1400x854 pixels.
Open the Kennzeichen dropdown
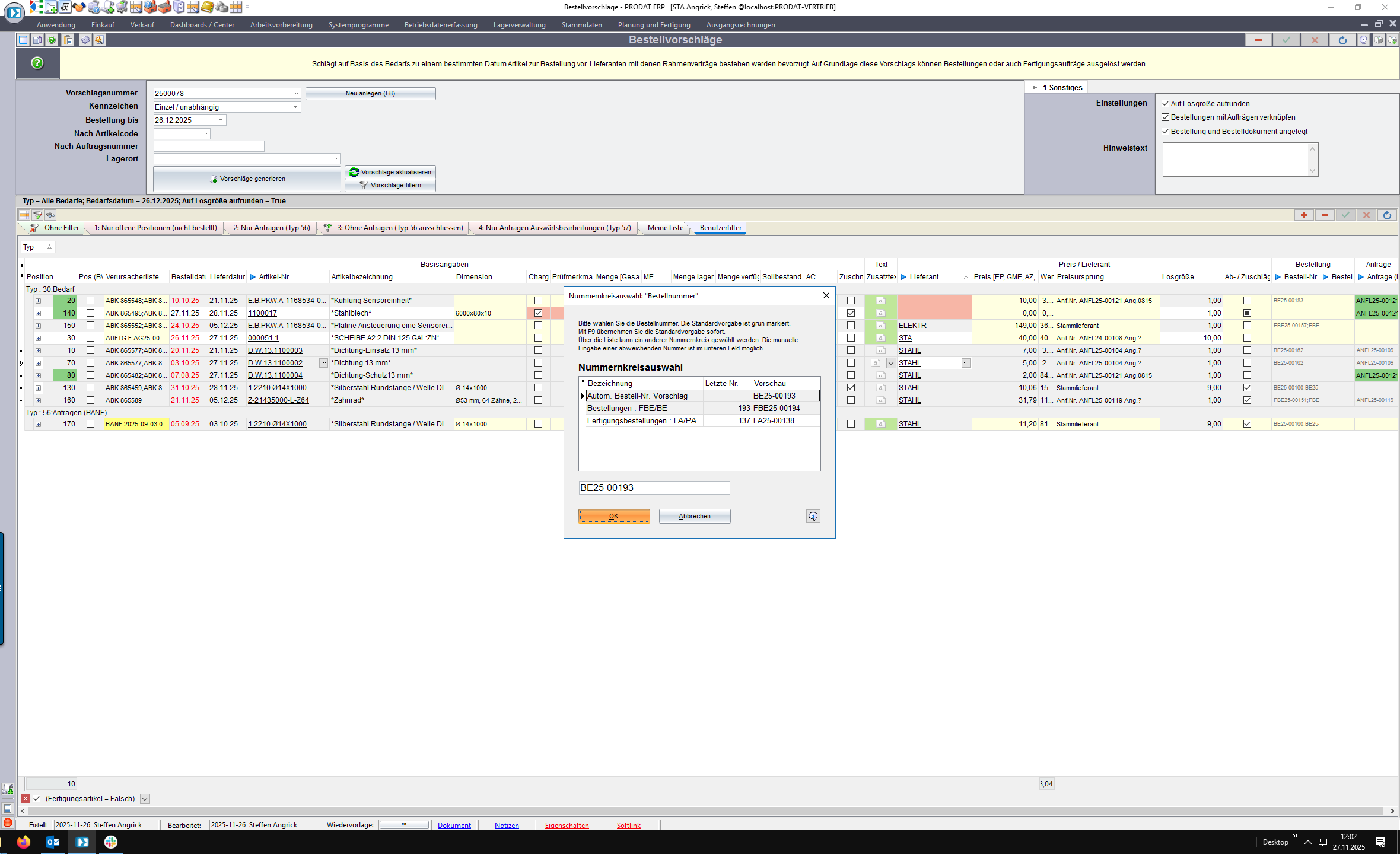[295, 107]
